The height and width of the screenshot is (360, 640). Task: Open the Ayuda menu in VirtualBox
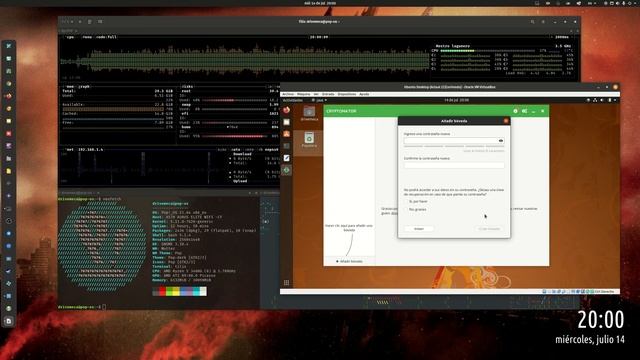point(364,94)
